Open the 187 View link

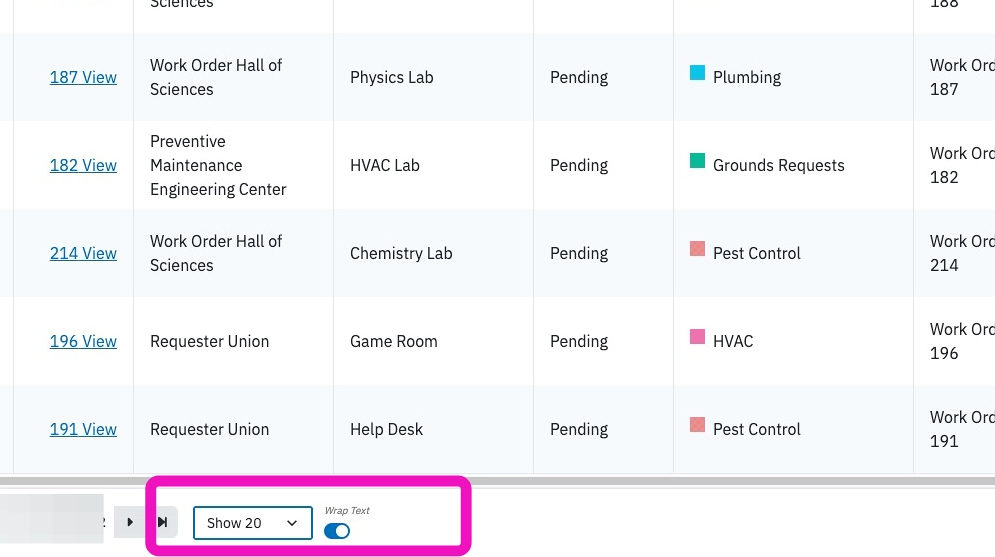[x=83, y=77]
